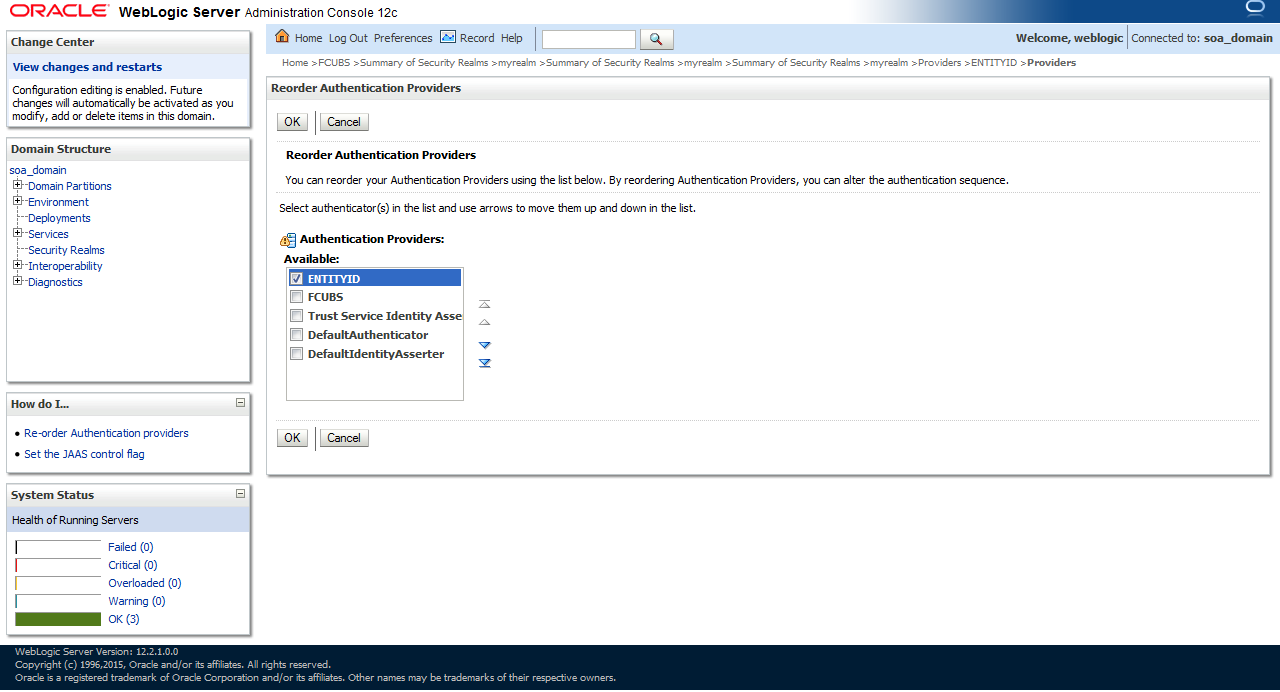Open Help in the toolbar
This screenshot has width=1280, height=692.
pos(512,38)
